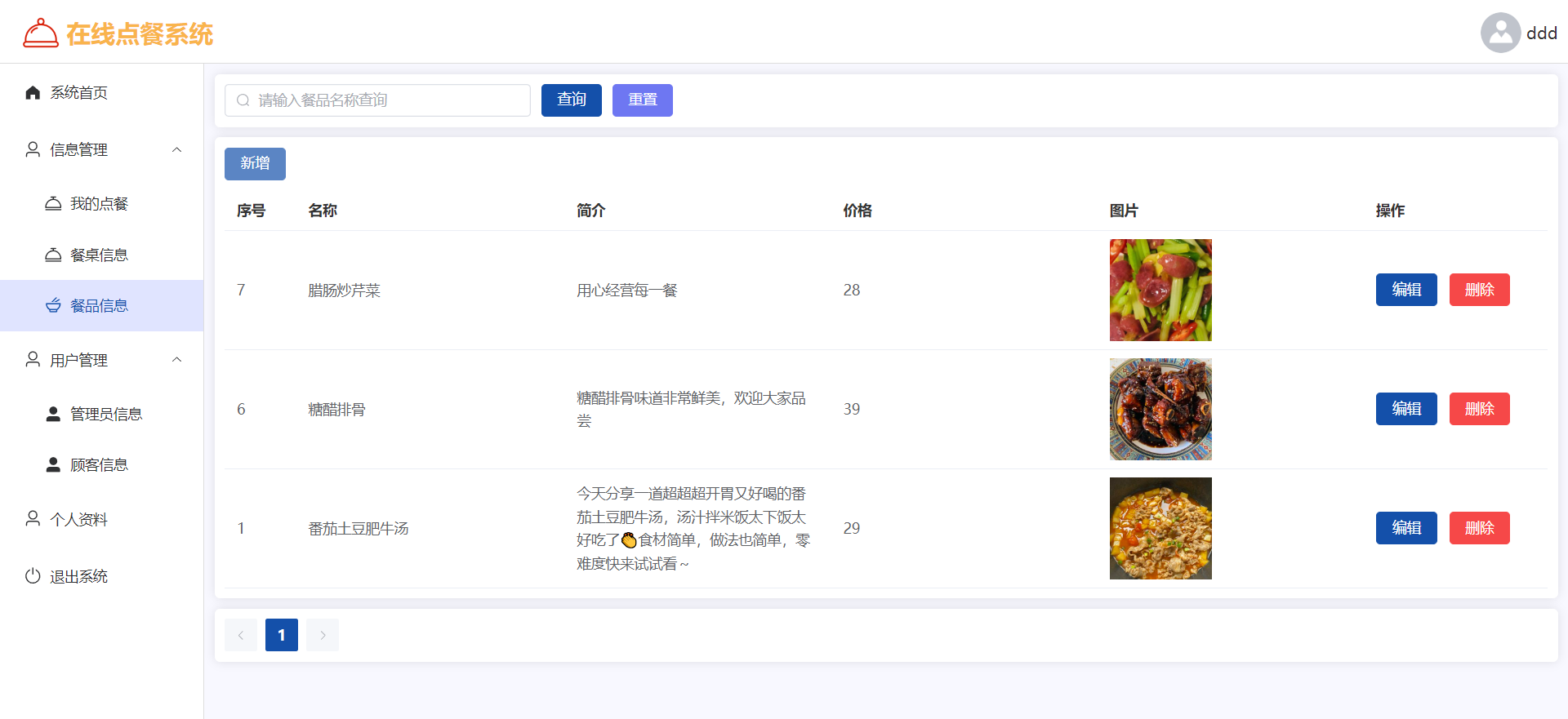Open the 番茄土豆肥牛汤 dish image
The height and width of the screenshot is (719, 1568).
(x=1160, y=528)
